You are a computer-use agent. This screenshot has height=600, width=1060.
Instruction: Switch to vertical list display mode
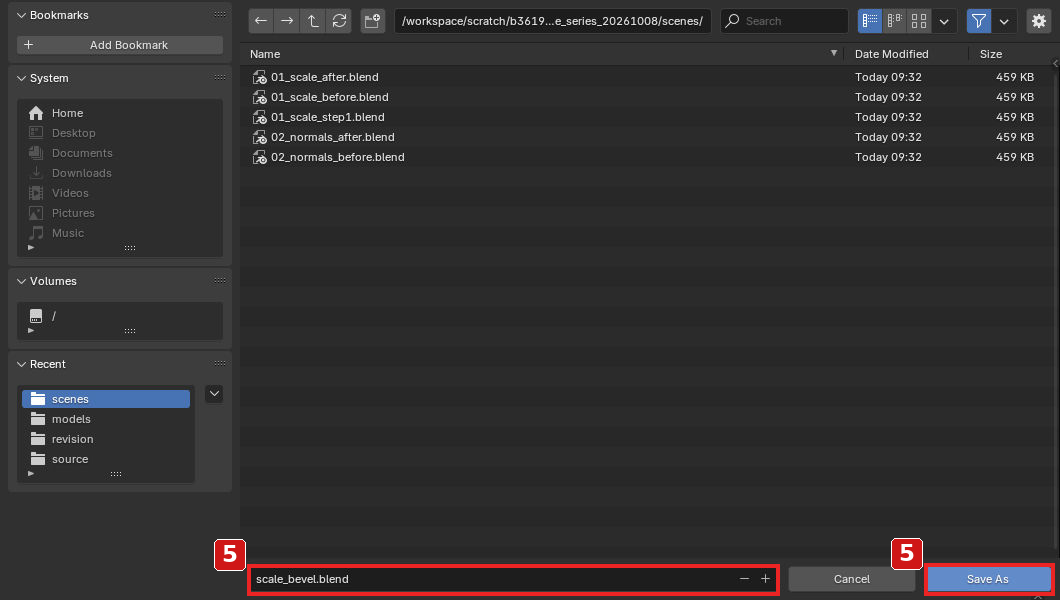[870, 21]
